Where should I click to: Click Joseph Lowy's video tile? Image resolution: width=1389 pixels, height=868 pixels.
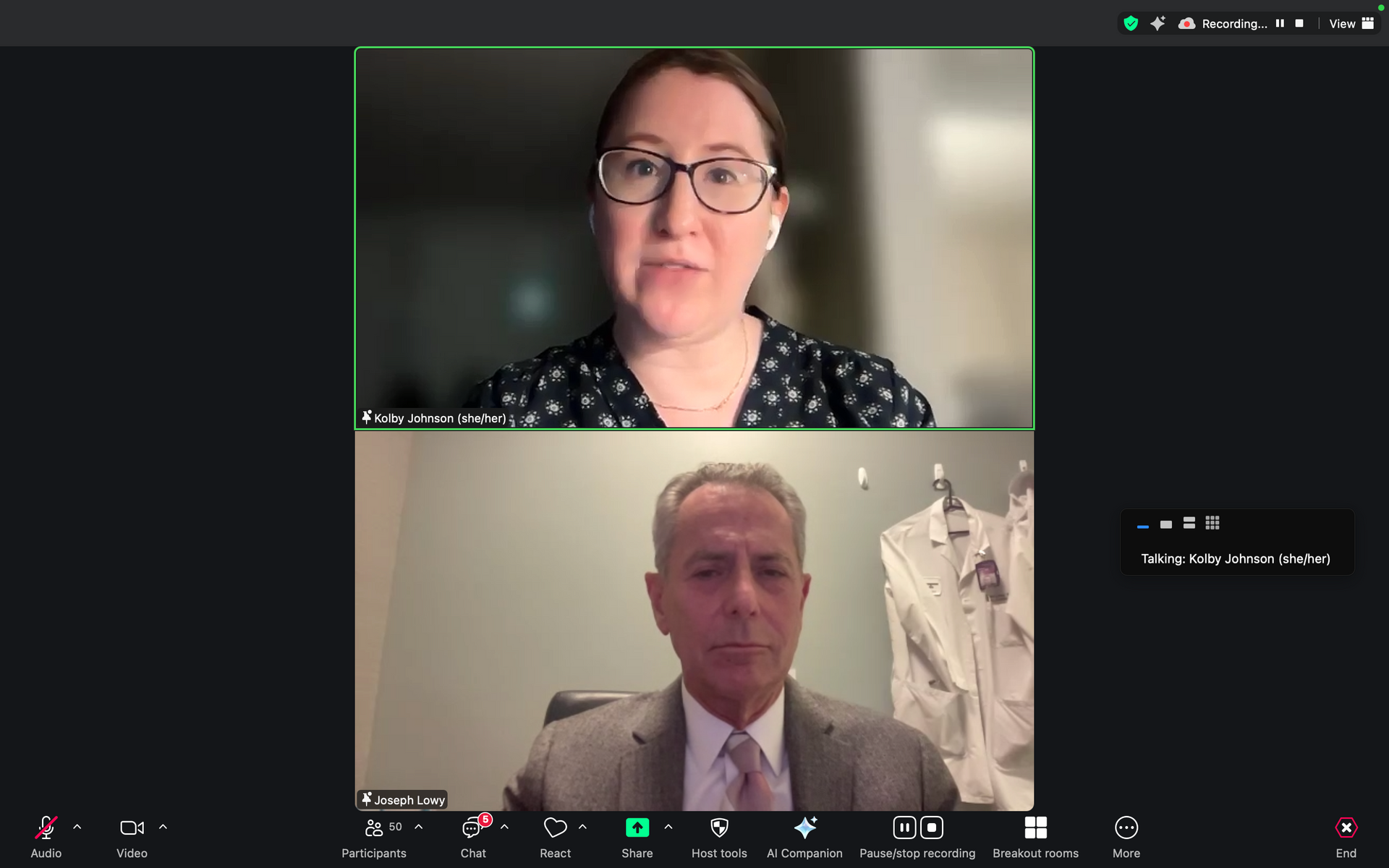tap(694, 621)
